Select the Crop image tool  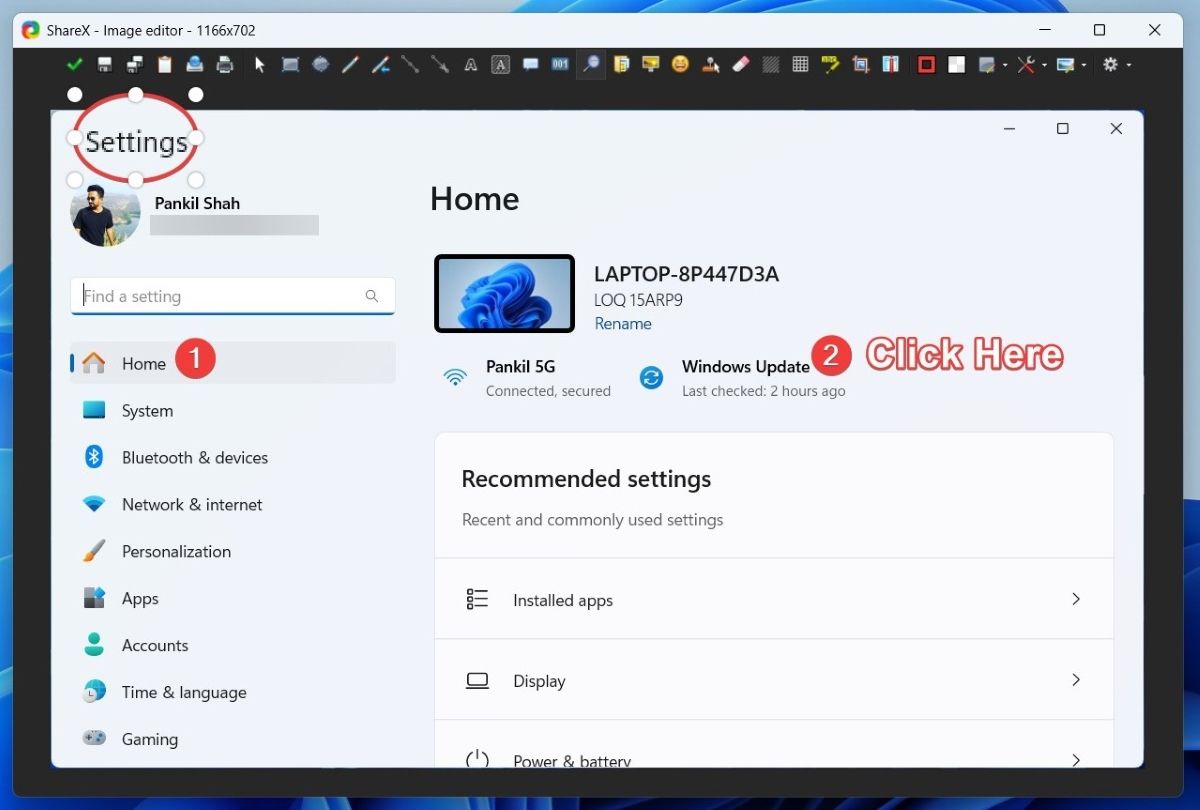point(860,64)
